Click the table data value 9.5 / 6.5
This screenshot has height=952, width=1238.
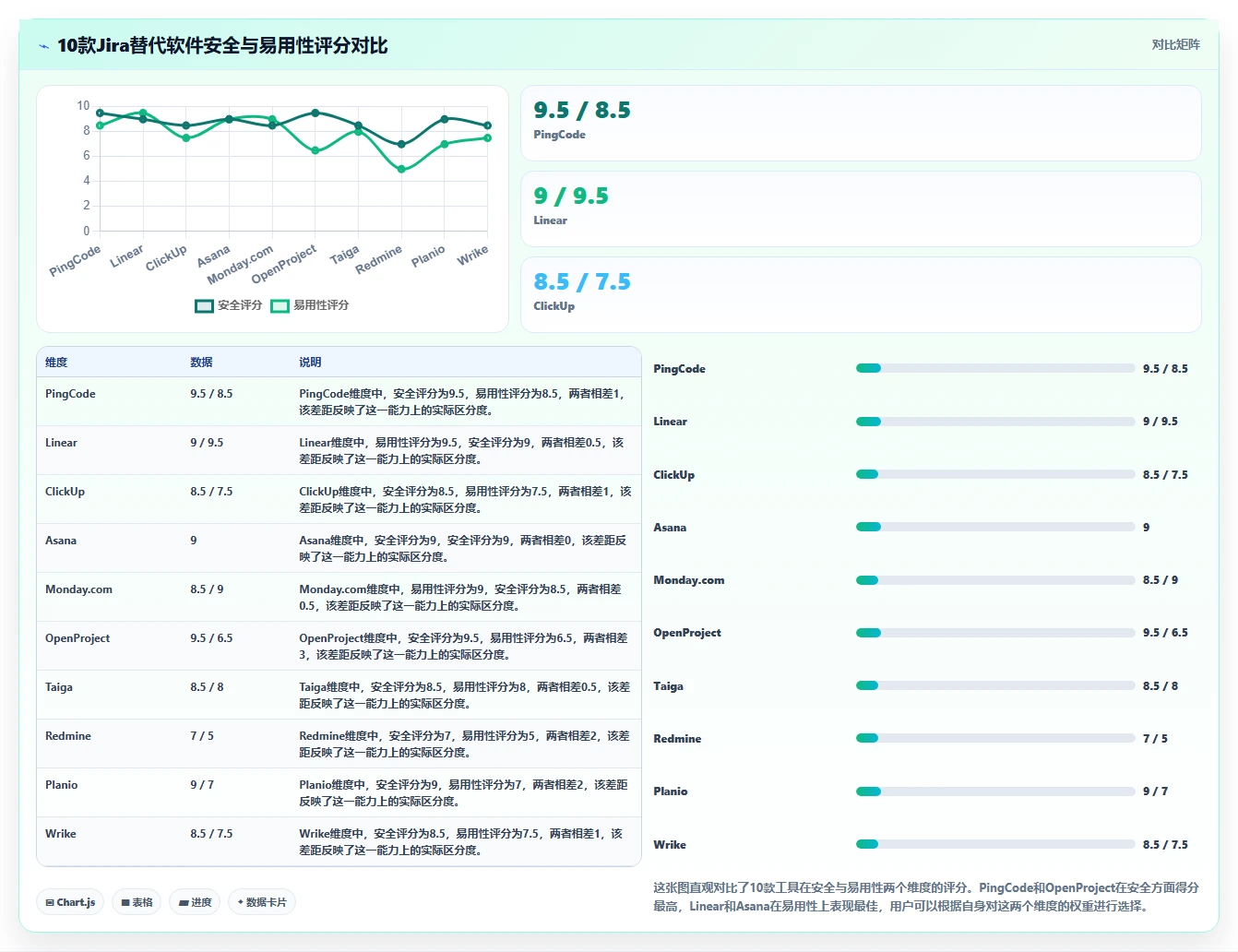(x=211, y=638)
